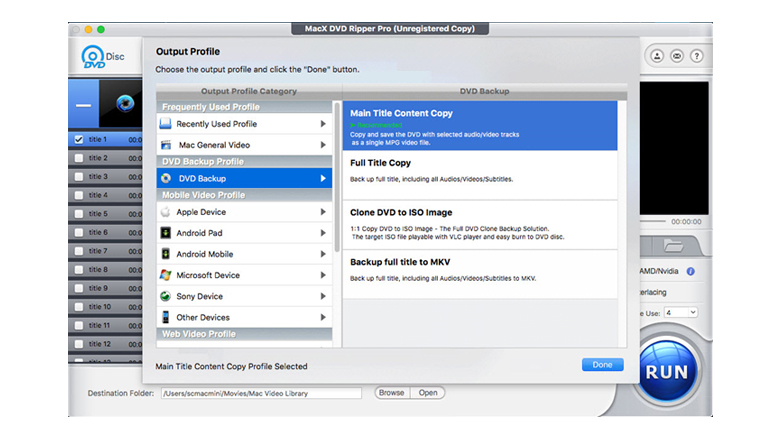Expand Recently Used Profile arrow

(323, 123)
